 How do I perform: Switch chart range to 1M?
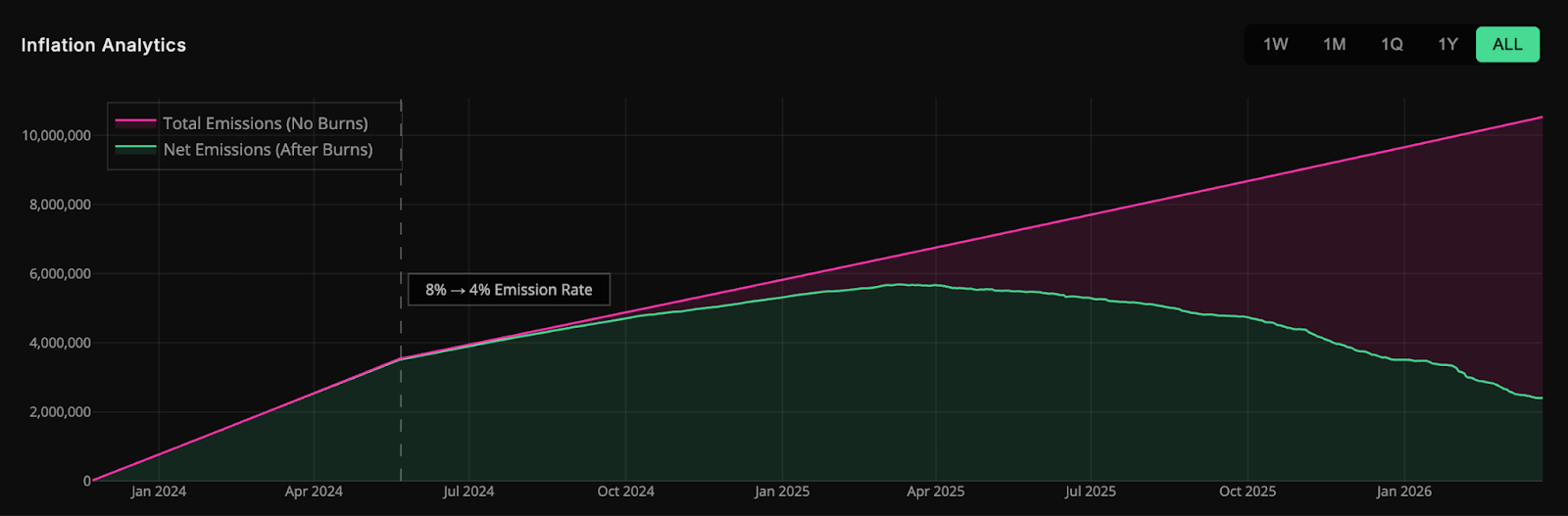tap(1334, 45)
